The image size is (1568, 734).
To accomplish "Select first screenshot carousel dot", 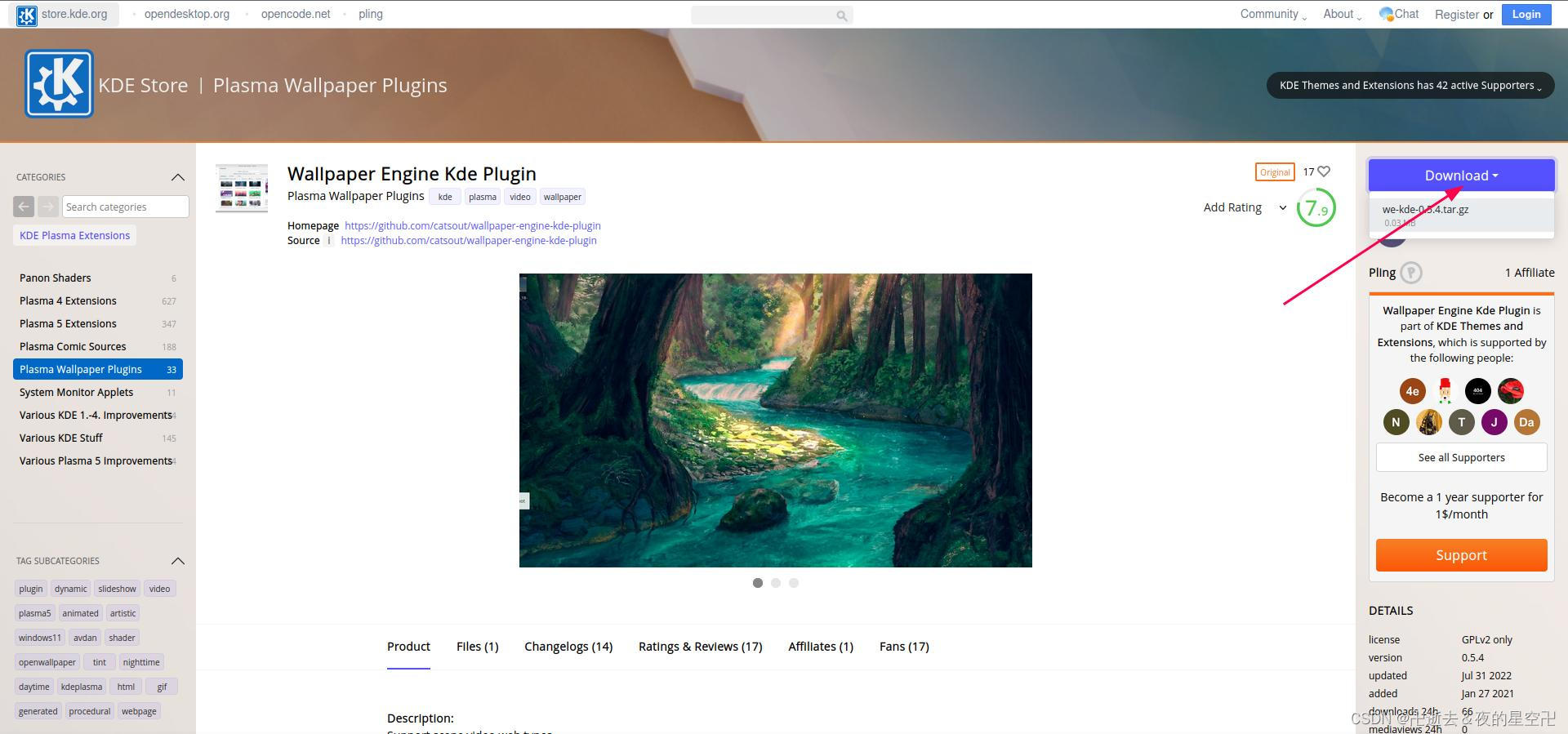I will pyautogui.click(x=758, y=583).
